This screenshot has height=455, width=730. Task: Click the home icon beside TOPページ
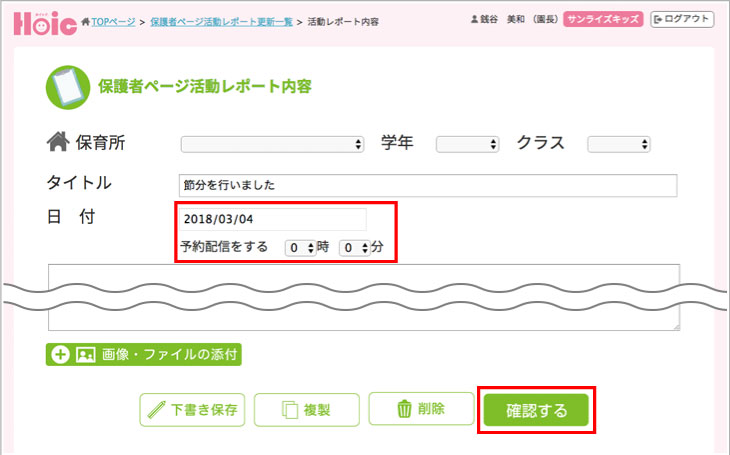pos(86,21)
